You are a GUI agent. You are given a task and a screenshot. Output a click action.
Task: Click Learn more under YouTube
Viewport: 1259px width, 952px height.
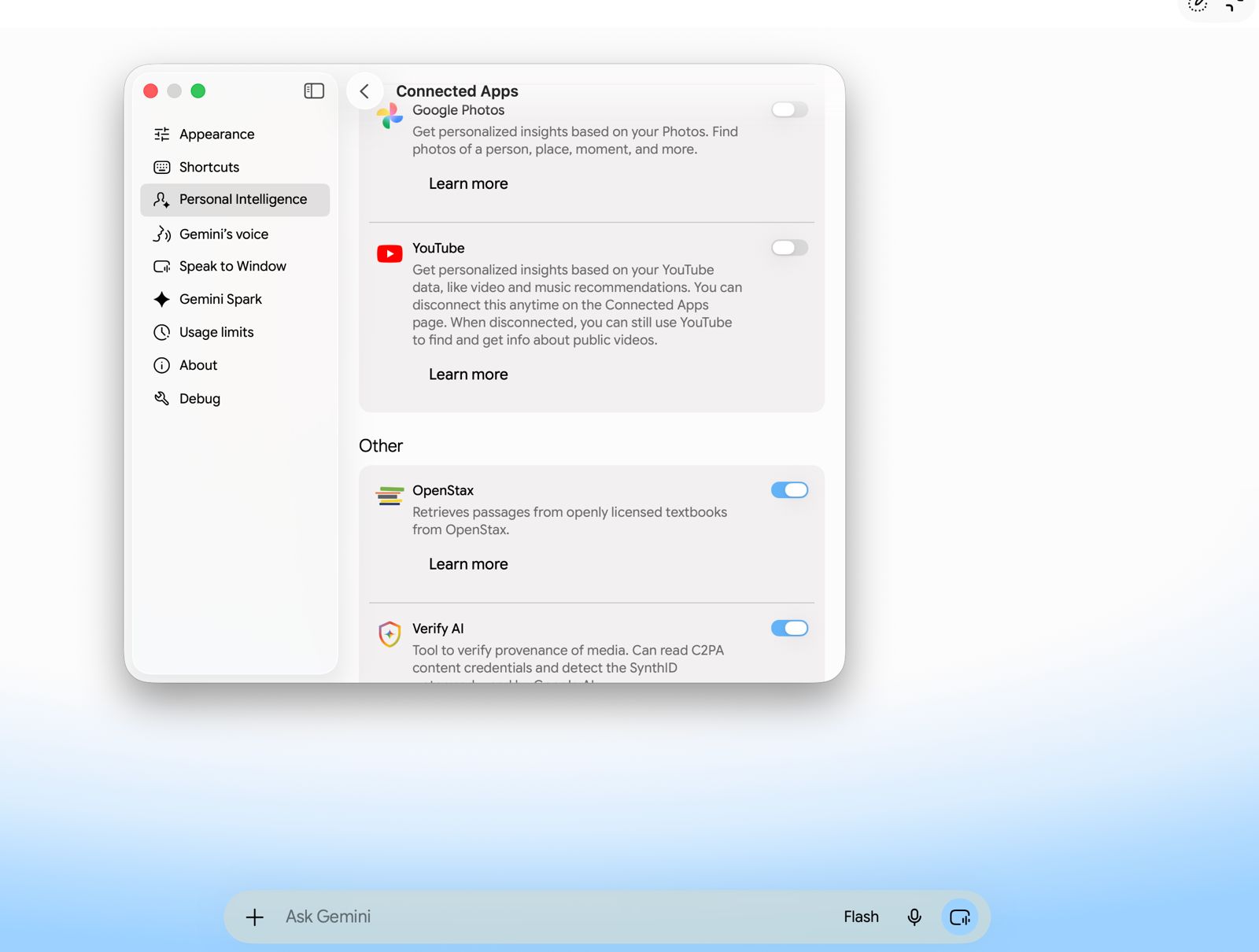click(468, 375)
